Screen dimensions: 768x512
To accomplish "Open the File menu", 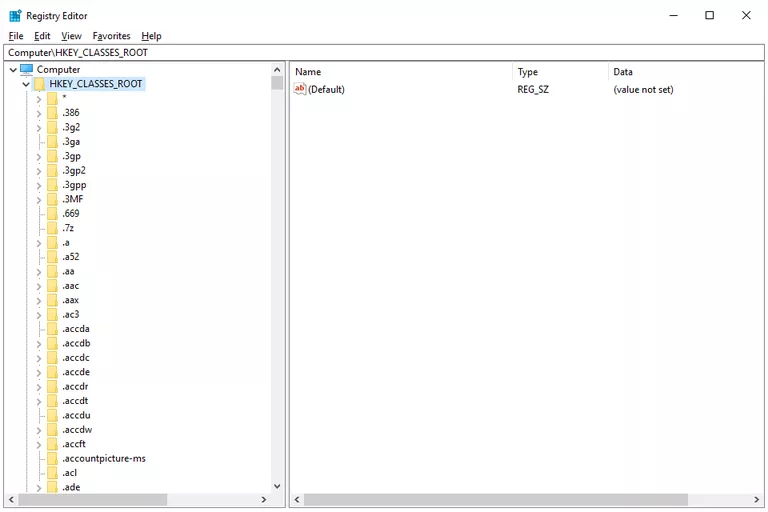I will [x=16, y=36].
